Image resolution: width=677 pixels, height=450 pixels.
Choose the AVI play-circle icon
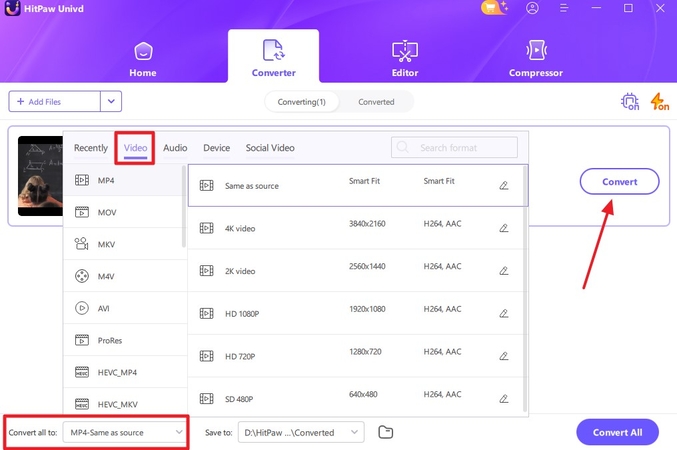tap(82, 308)
